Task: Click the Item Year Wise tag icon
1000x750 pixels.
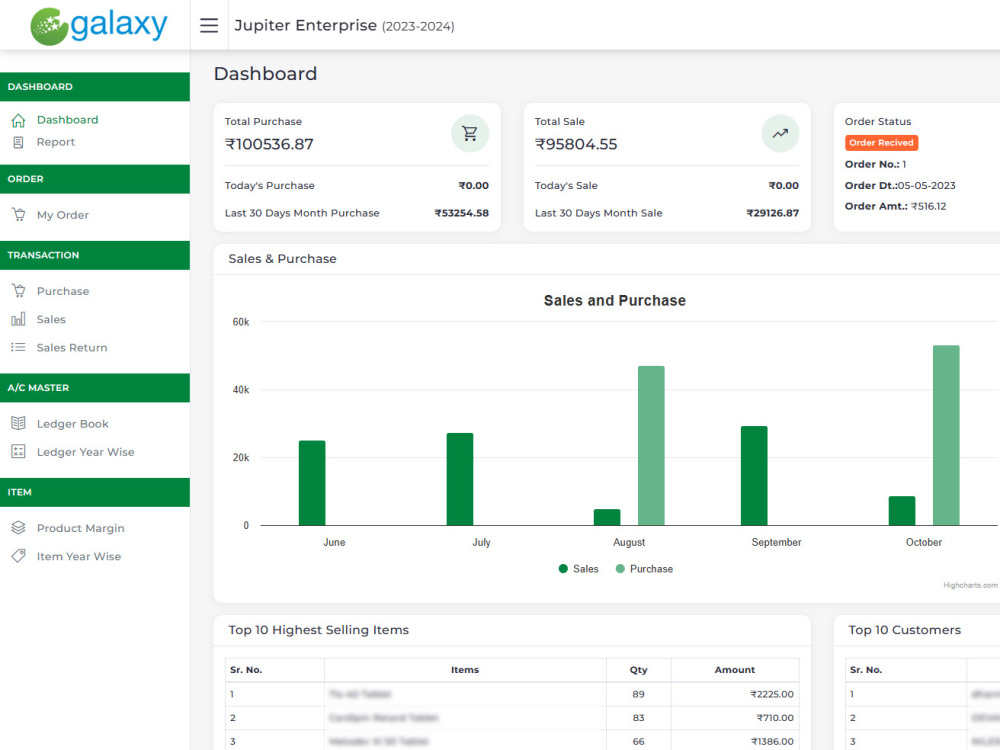Action: click(x=18, y=556)
